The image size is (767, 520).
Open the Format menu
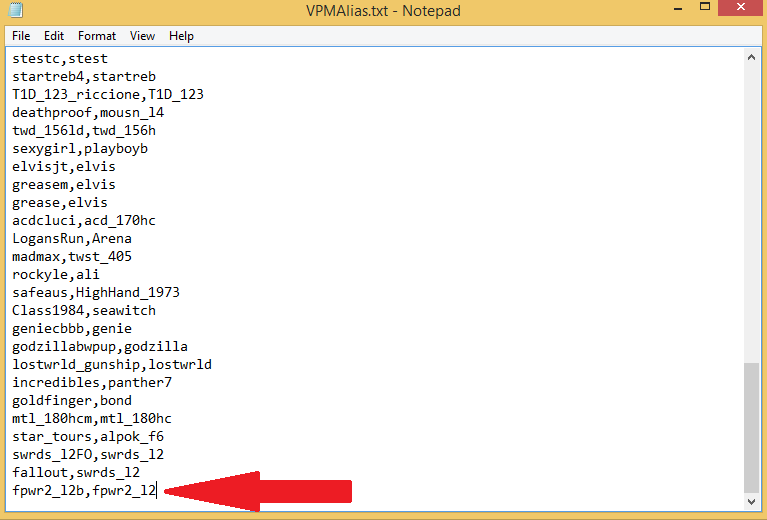[x=97, y=36]
